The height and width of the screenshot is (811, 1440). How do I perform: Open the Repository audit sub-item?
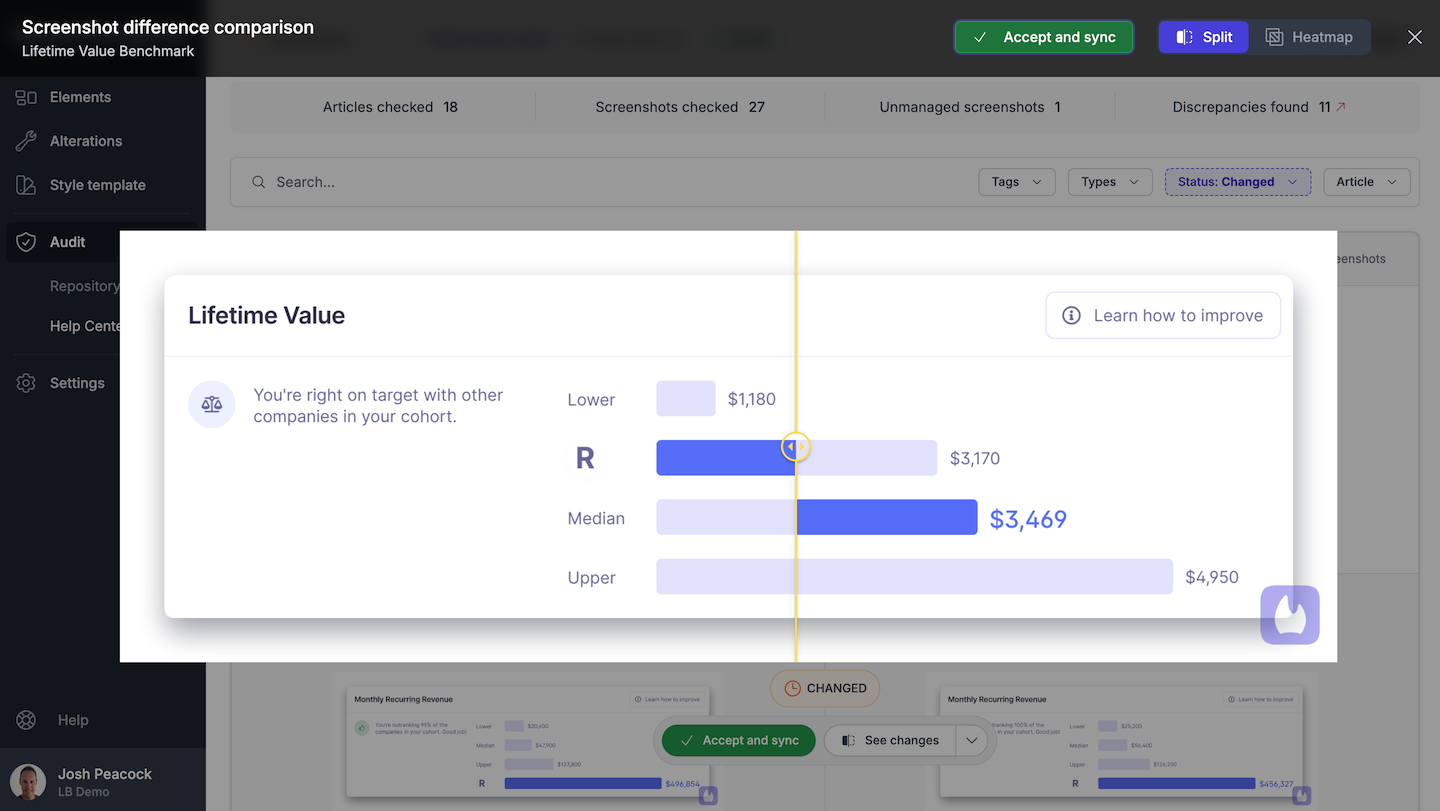[85, 286]
